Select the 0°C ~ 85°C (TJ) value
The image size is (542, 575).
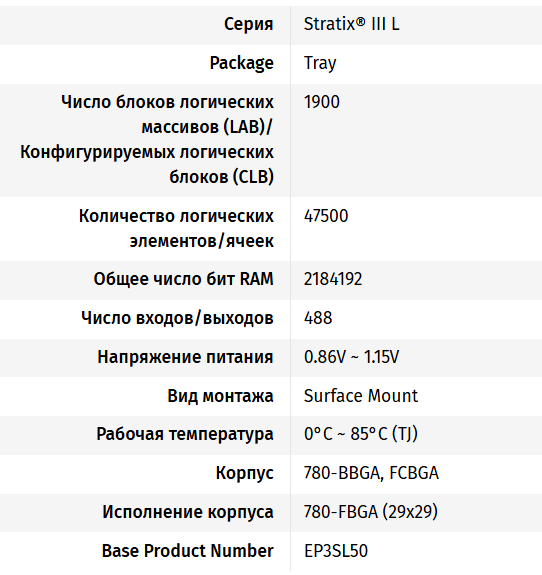(361, 434)
